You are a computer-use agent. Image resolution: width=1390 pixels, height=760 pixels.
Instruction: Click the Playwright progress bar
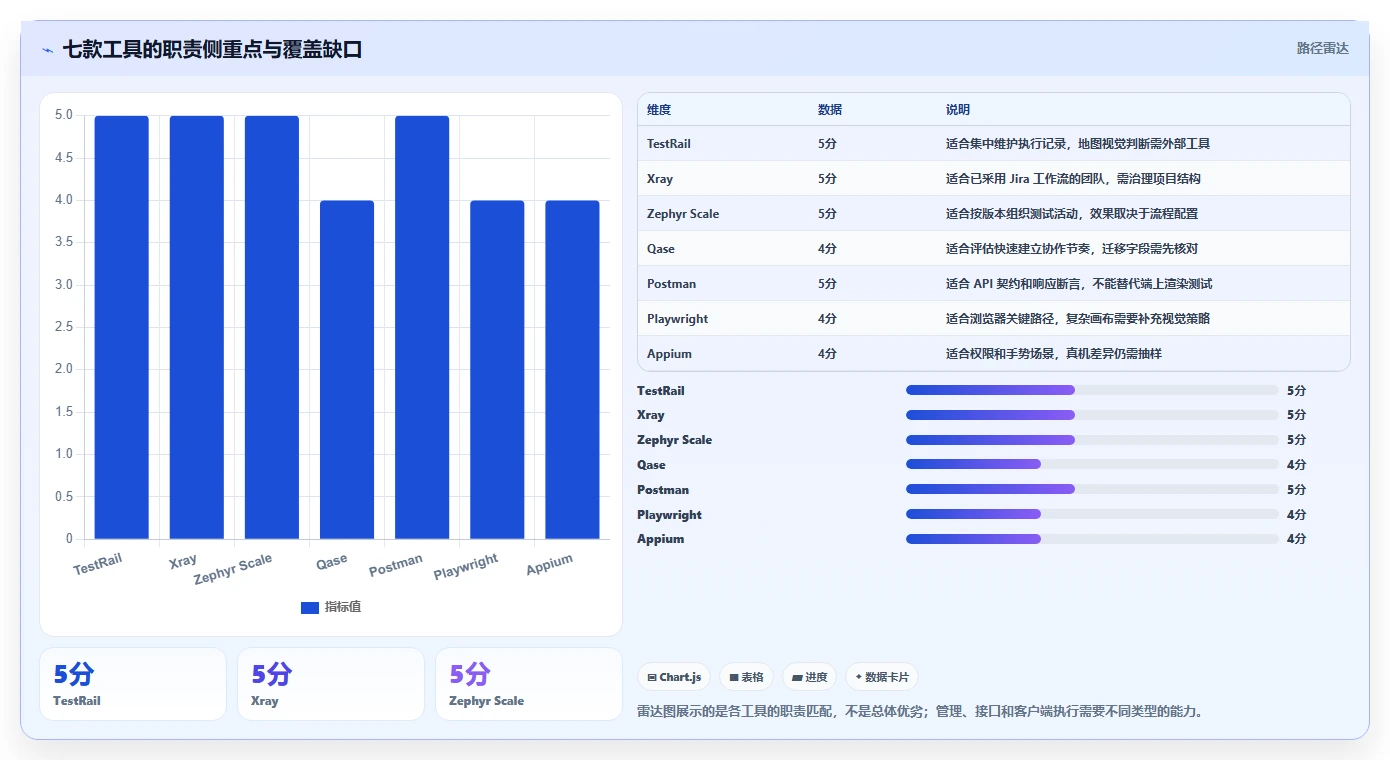pos(1092,514)
